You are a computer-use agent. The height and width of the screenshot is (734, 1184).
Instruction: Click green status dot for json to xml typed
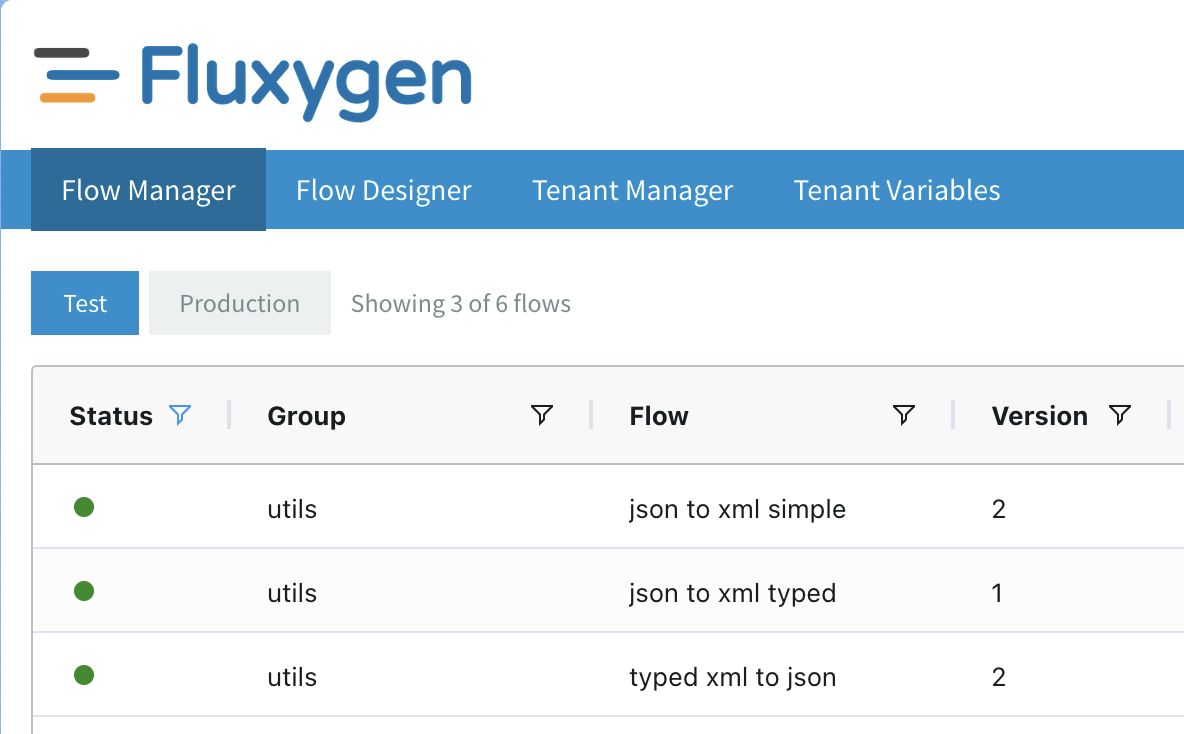84,592
